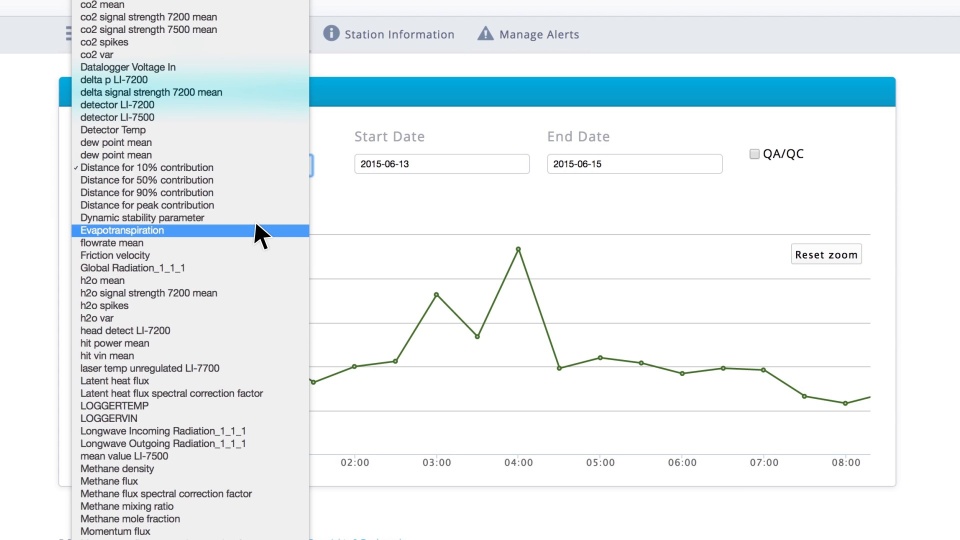Screen dimensions: 960x540
Task: Open the Manage Alerts tab
Action: pyautogui.click(x=539, y=34)
